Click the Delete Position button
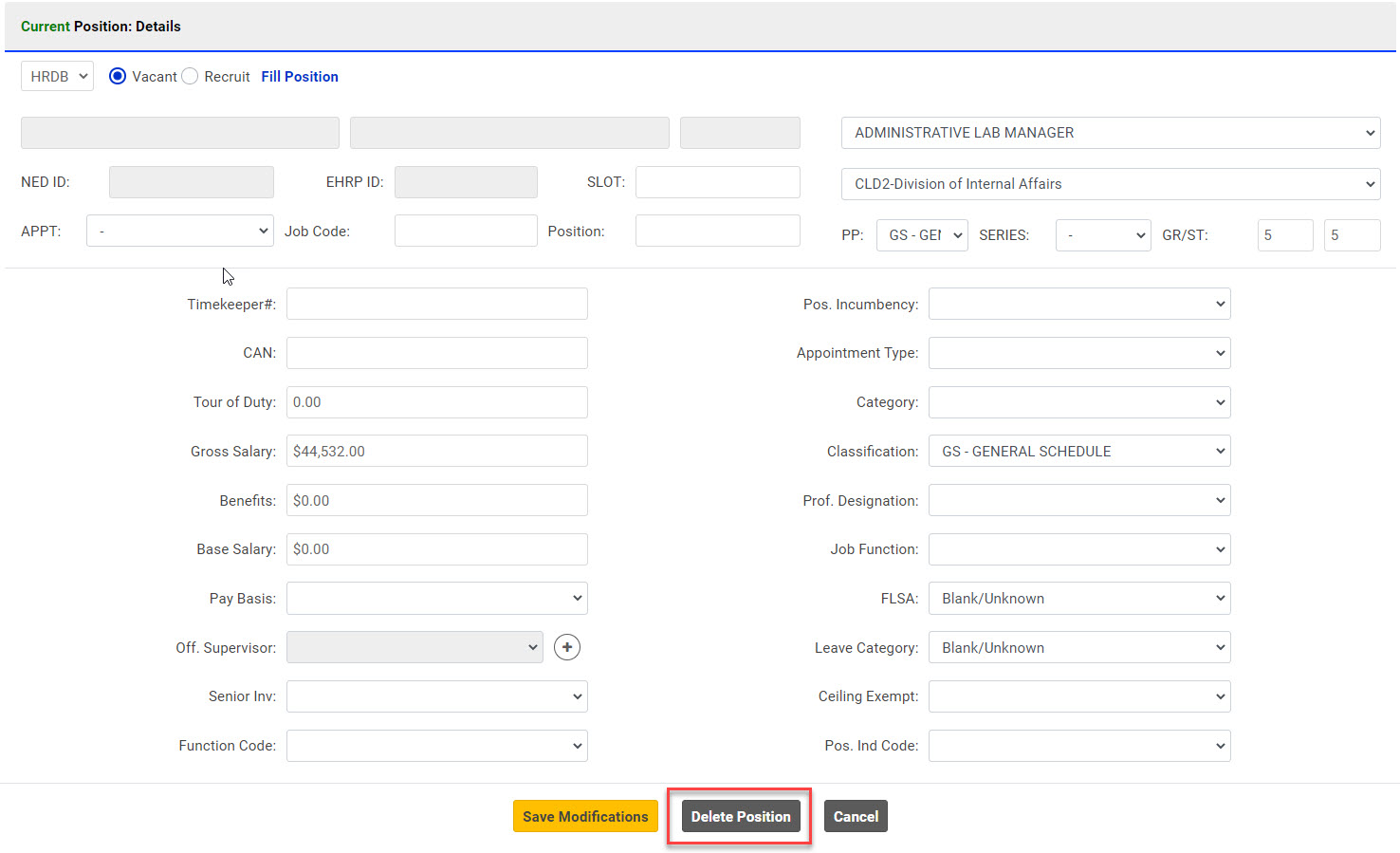1400x853 pixels. 741,816
